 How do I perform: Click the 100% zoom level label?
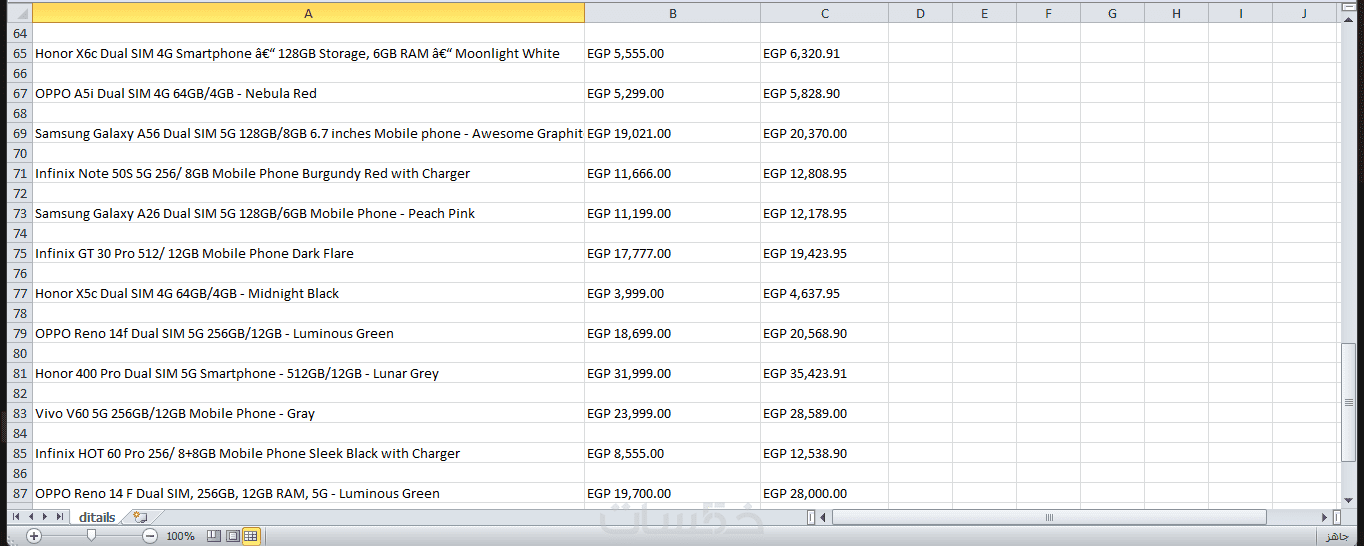point(180,536)
